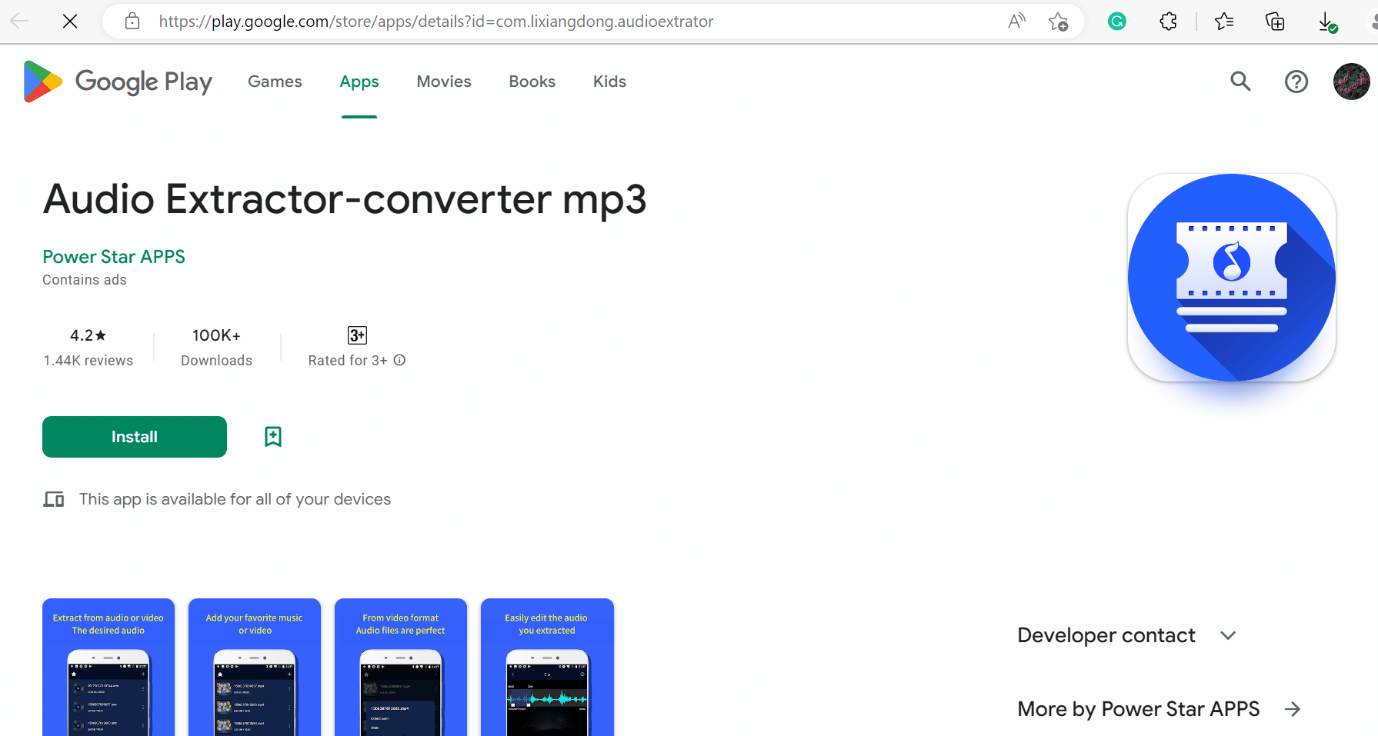Open Google account profile avatar
The height and width of the screenshot is (736, 1378).
click(x=1351, y=82)
